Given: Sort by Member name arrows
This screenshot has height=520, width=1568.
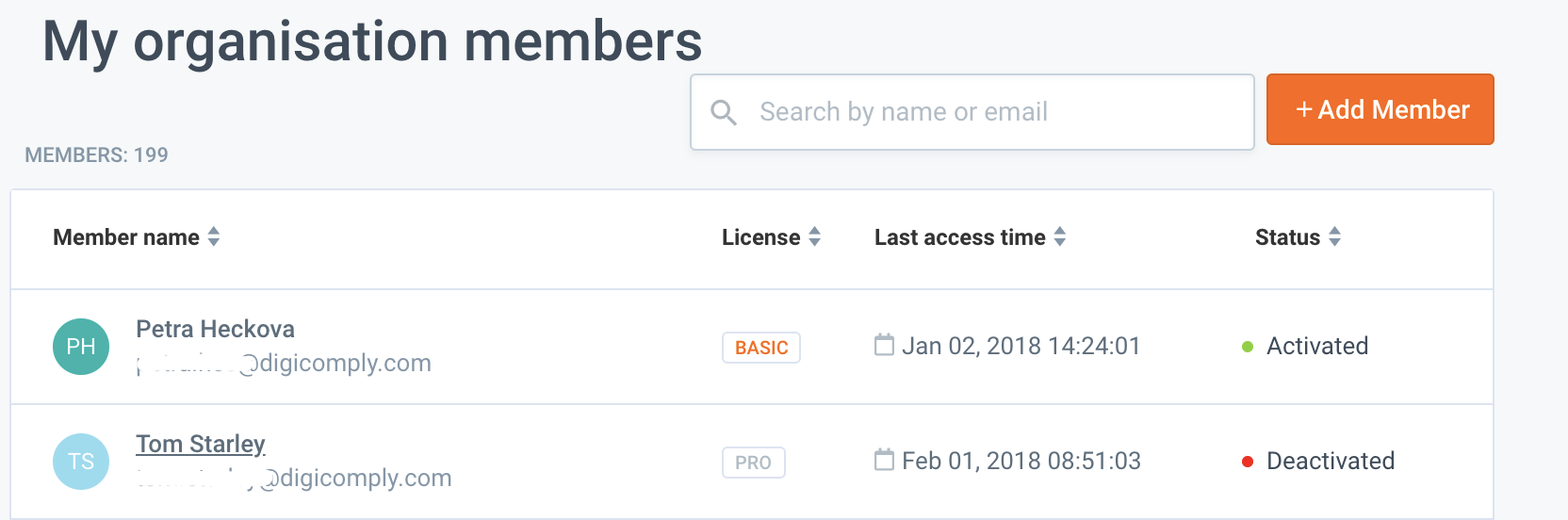Looking at the screenshot, I should 214,236.
